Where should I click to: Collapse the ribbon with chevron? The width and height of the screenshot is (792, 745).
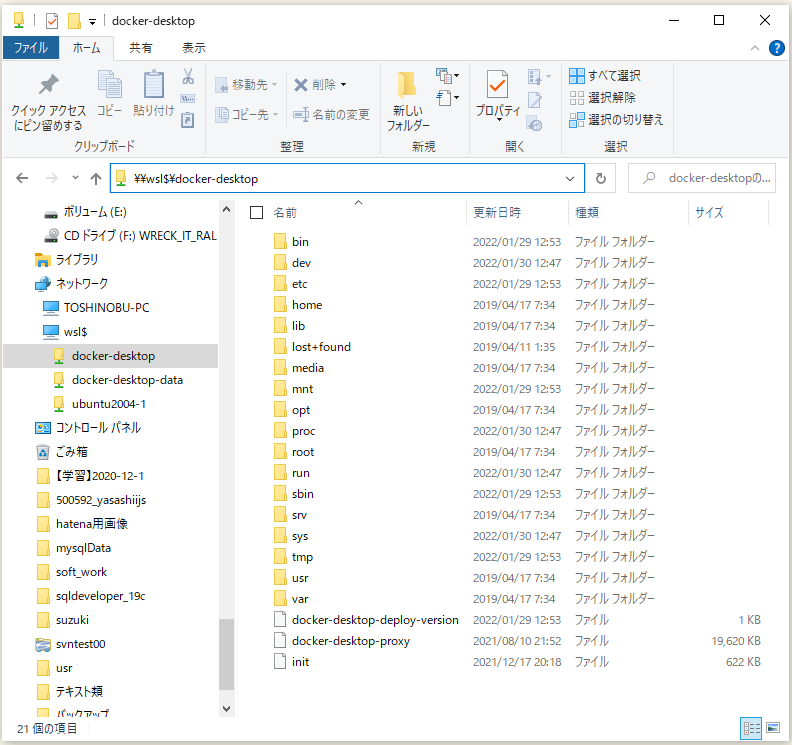755,48
